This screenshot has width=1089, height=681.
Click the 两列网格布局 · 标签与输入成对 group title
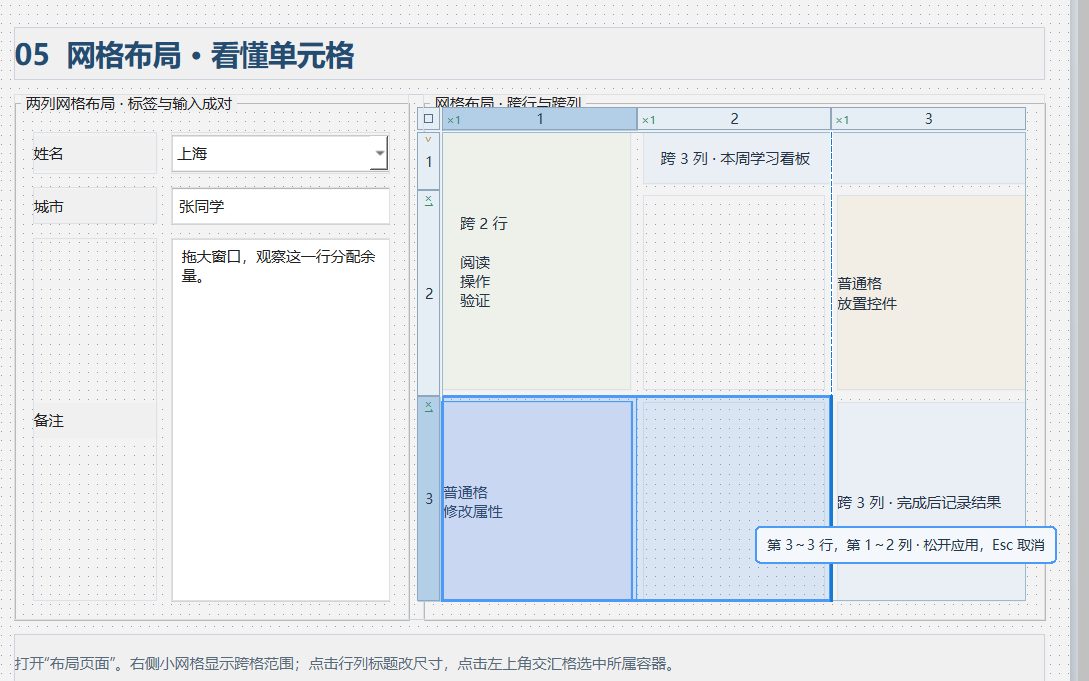tap(128, 103)
